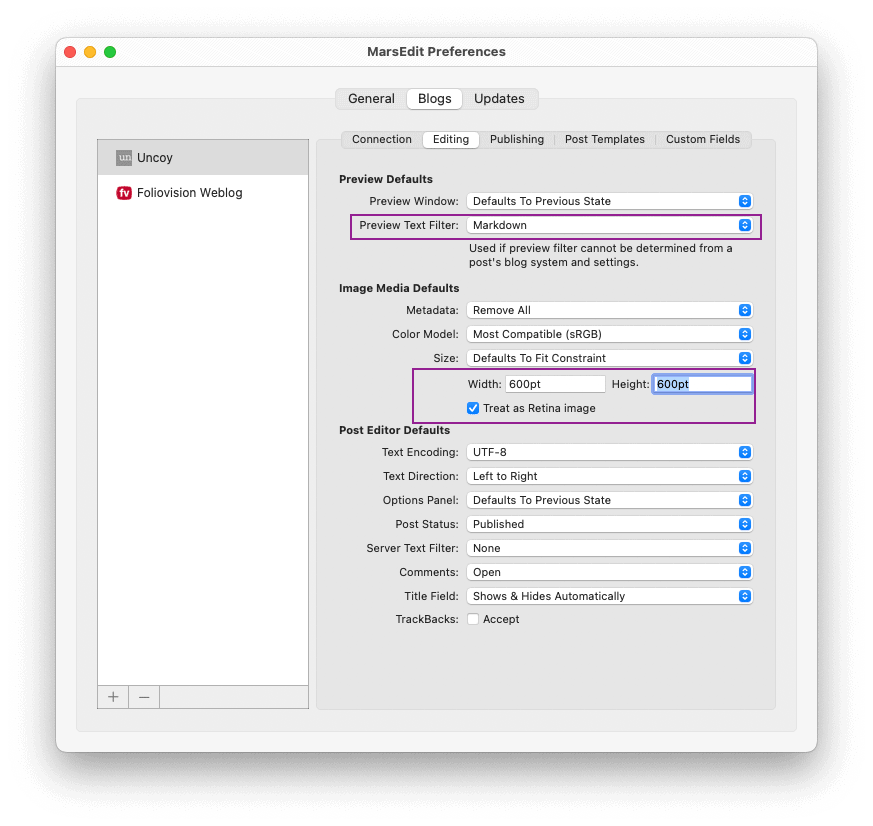Open Post Status Published dropdown
The image size is (873, 826).
click(610, 524)
